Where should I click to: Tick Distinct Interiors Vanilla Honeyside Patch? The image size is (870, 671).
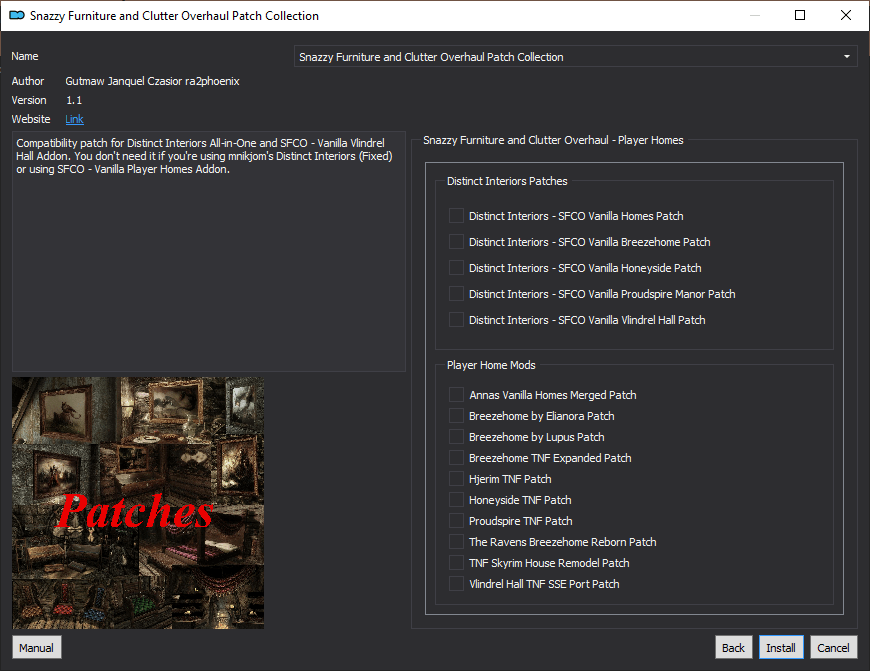click(456, 268)
